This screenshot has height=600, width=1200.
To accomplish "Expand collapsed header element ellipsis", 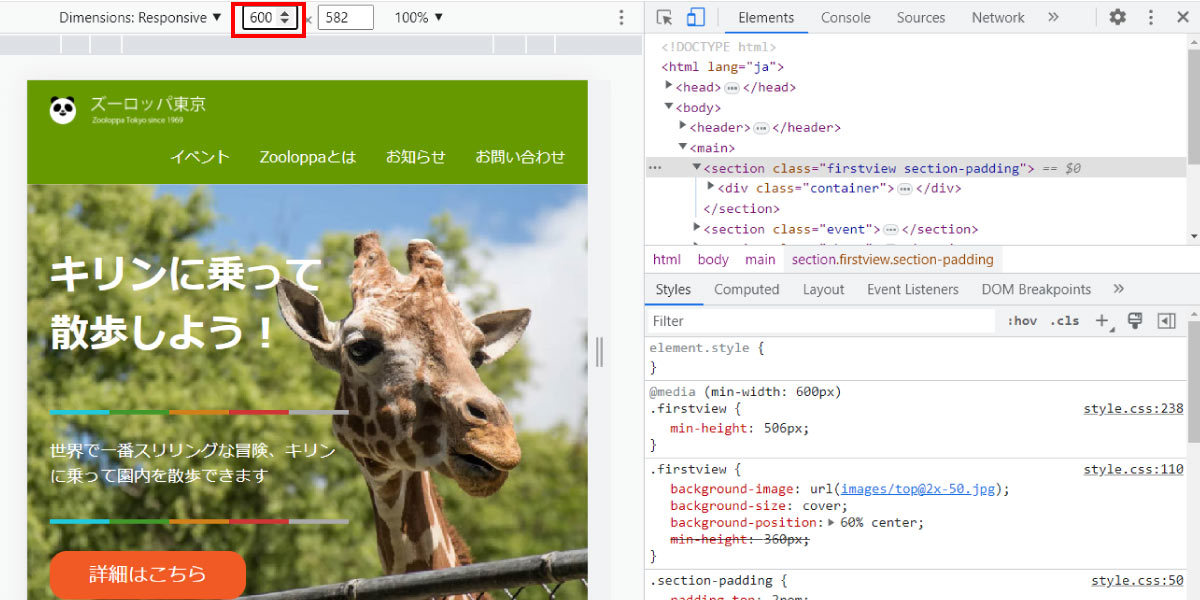I will (761, 128).
